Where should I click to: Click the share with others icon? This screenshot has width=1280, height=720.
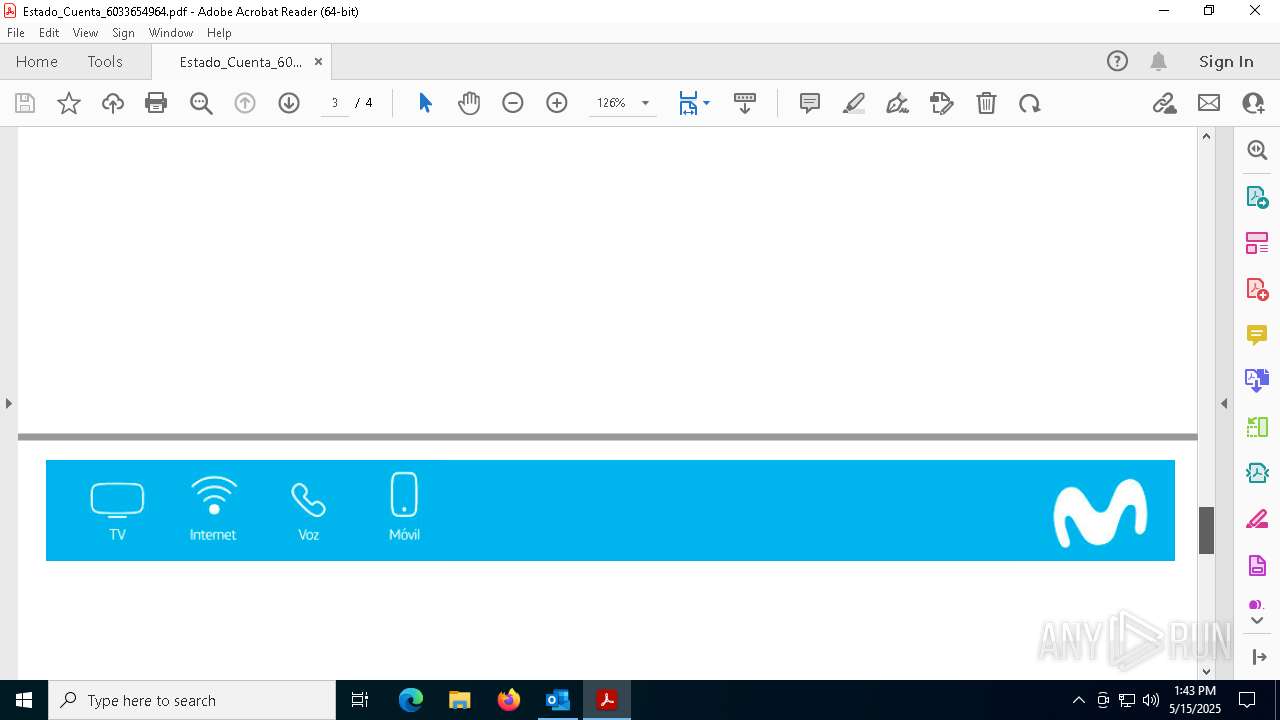(x=1253, y=103)
